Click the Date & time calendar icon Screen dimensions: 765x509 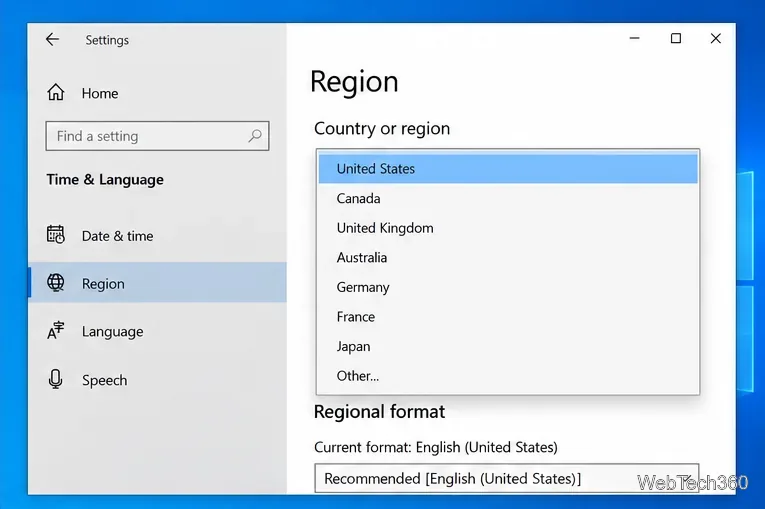[x=56, y=234]
